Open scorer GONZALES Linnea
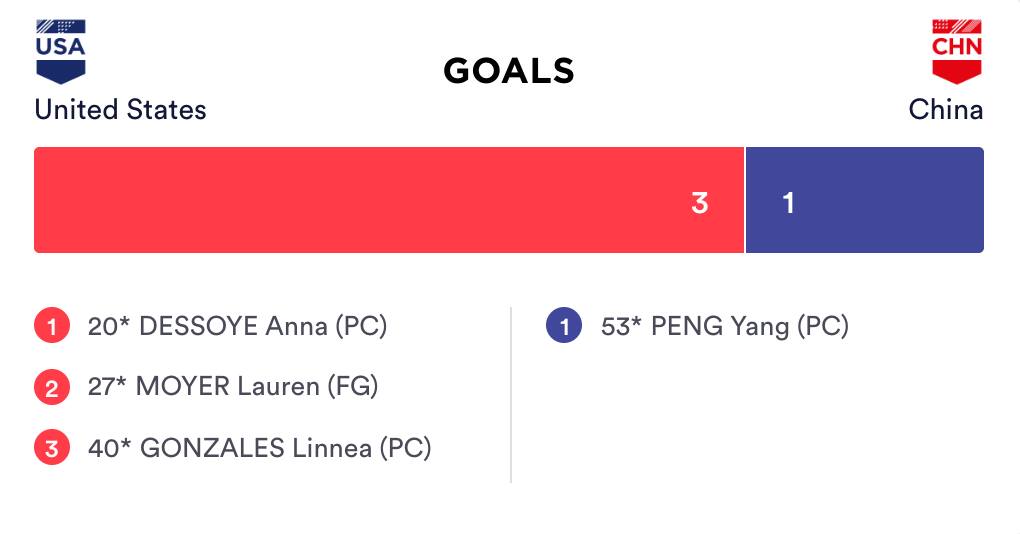 [255, 447]
